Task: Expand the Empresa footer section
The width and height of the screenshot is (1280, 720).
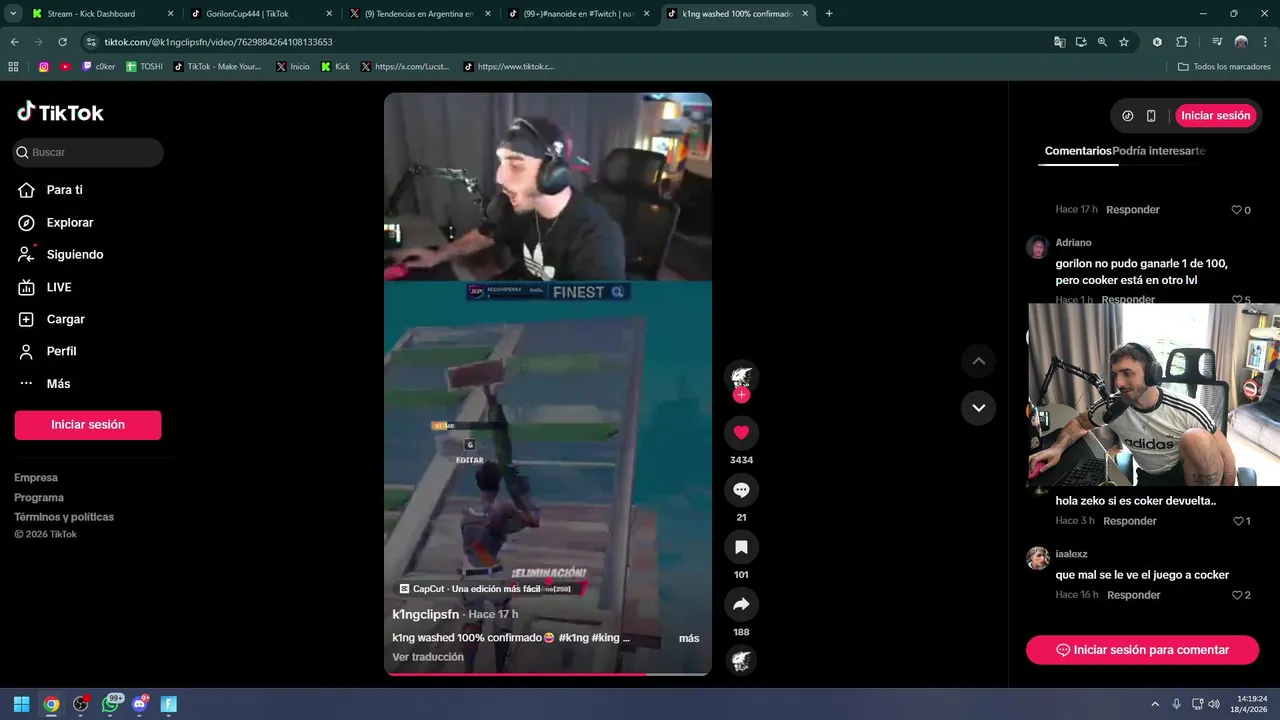Action: (36, 478)
